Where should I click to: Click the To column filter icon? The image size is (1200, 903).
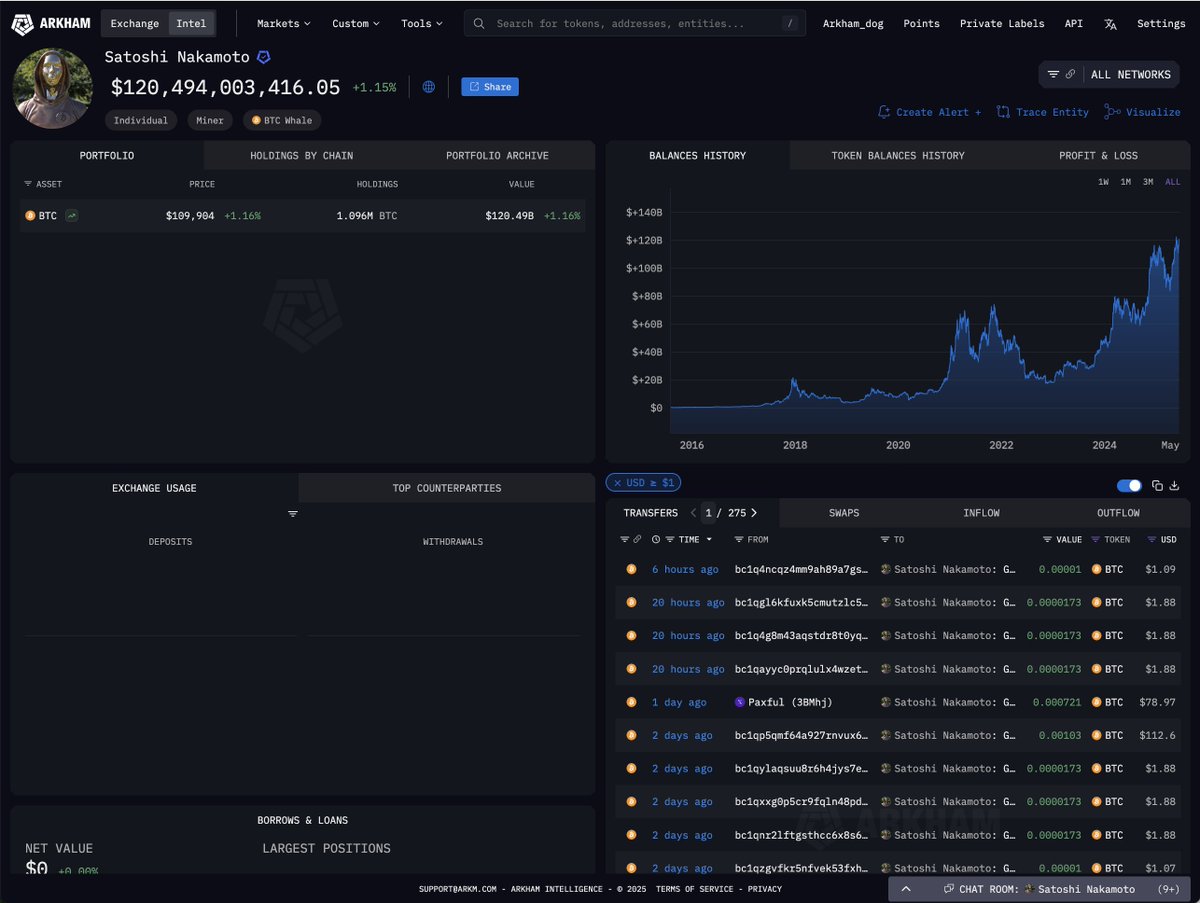pos(885,539)
